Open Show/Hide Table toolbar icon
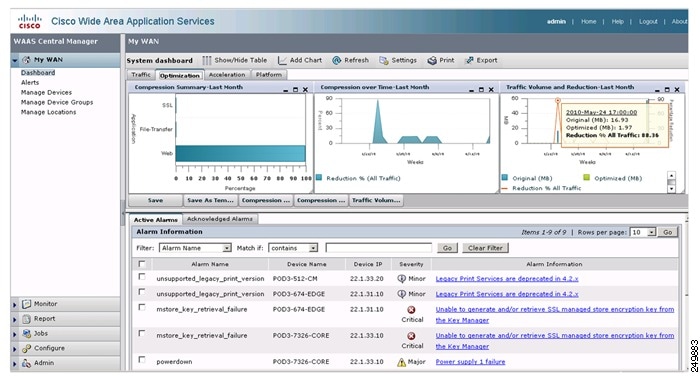The width and height of the screenshot is (700, 379). pyautogui.click(x=206, y=60)
